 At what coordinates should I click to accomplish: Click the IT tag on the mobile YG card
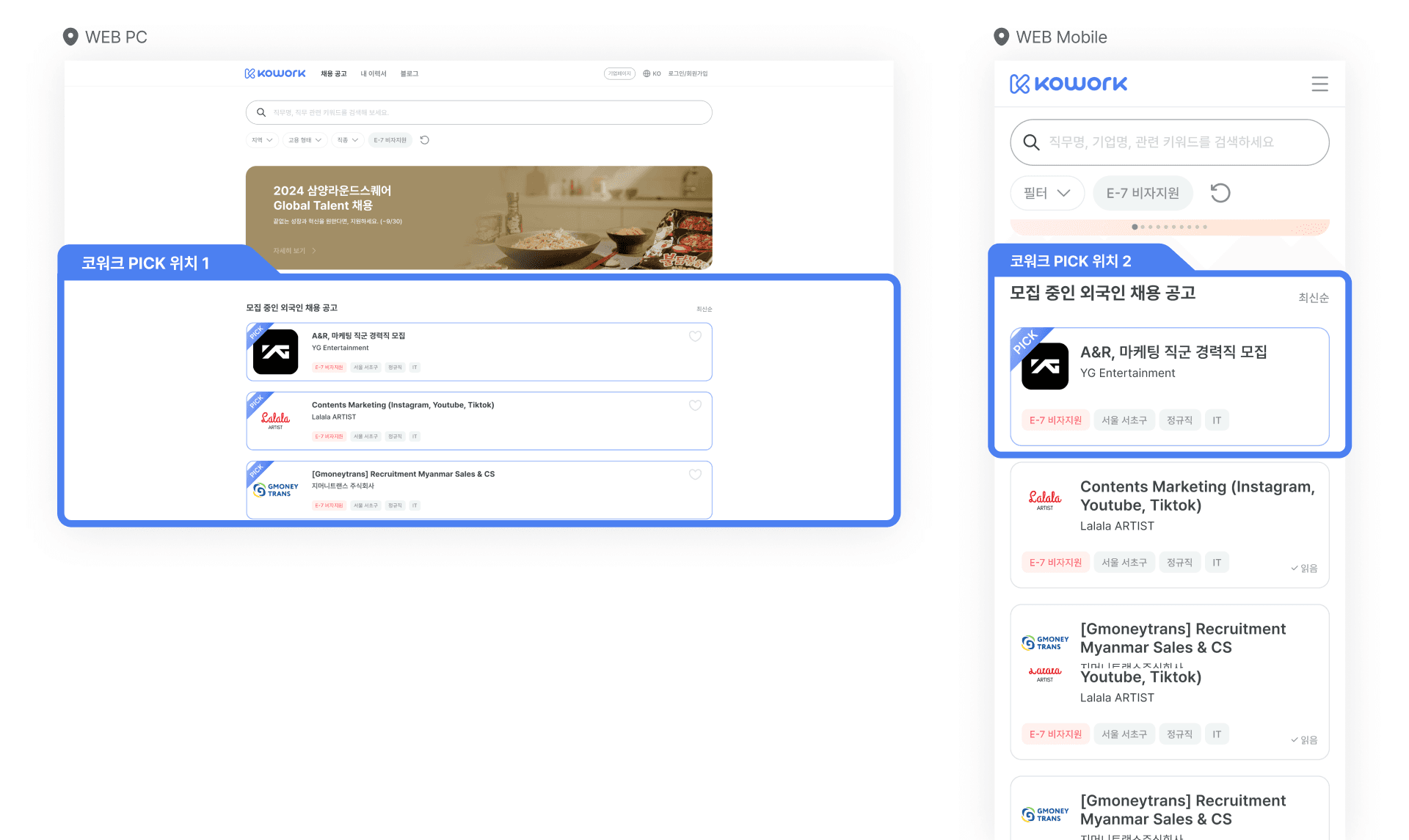1217,420
